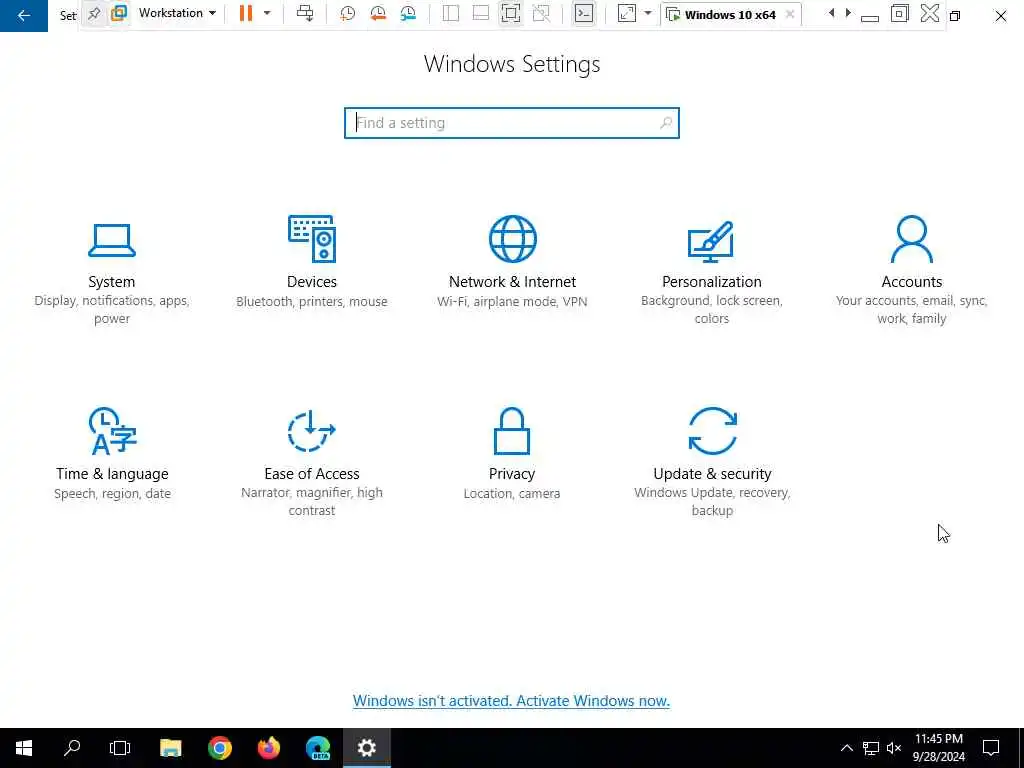Screen dimensions: 1024x768
Task: Open Devices keyboard and speaker icon
Action: tap(312, 239)
